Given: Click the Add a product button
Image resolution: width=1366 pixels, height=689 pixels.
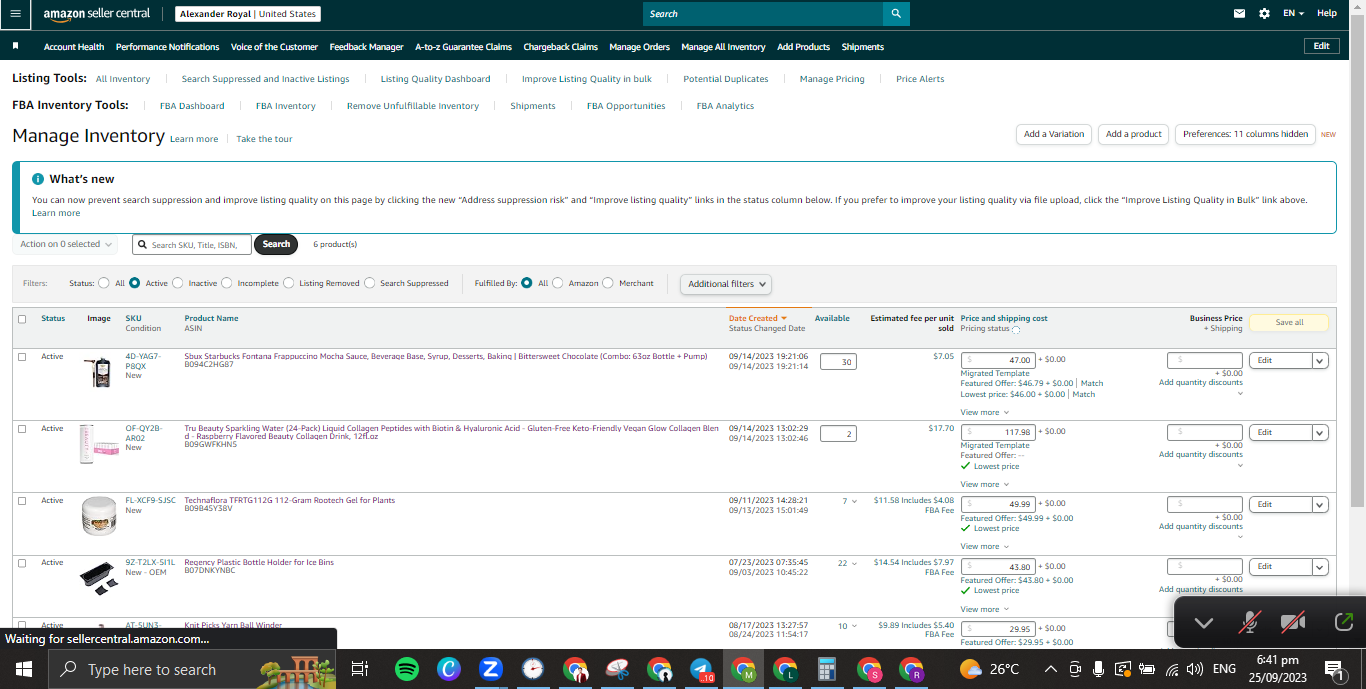Looking at the screenshot, I should coord(1134,134).
